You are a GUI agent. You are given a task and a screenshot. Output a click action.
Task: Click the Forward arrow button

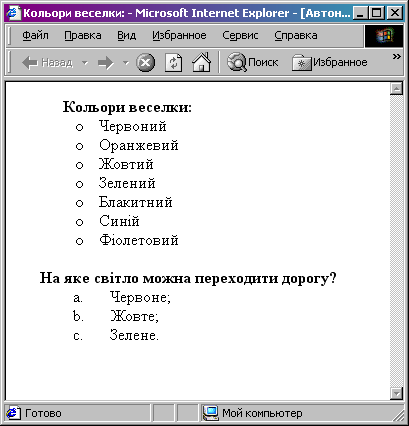tap(106, 62)
